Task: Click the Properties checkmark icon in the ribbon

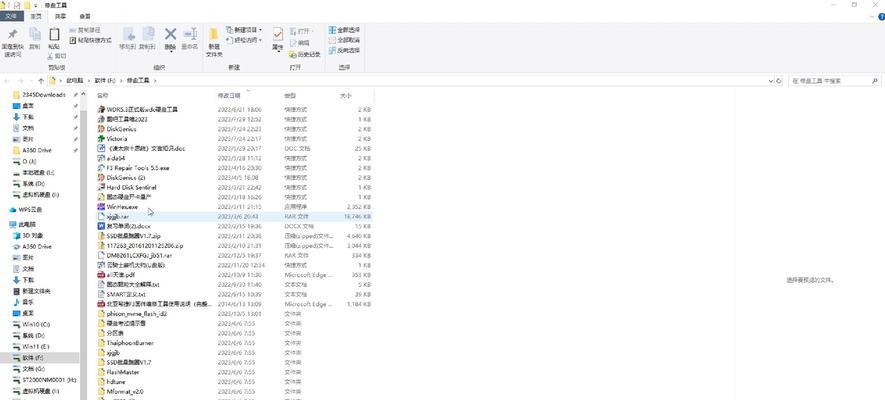Action: click(x=278, y=34)
